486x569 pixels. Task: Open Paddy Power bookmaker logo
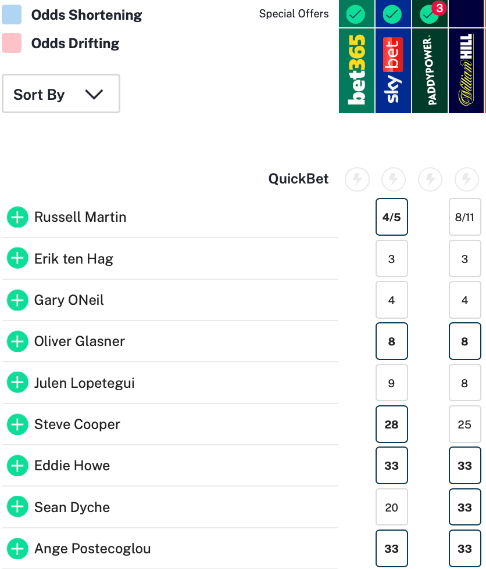430,70
